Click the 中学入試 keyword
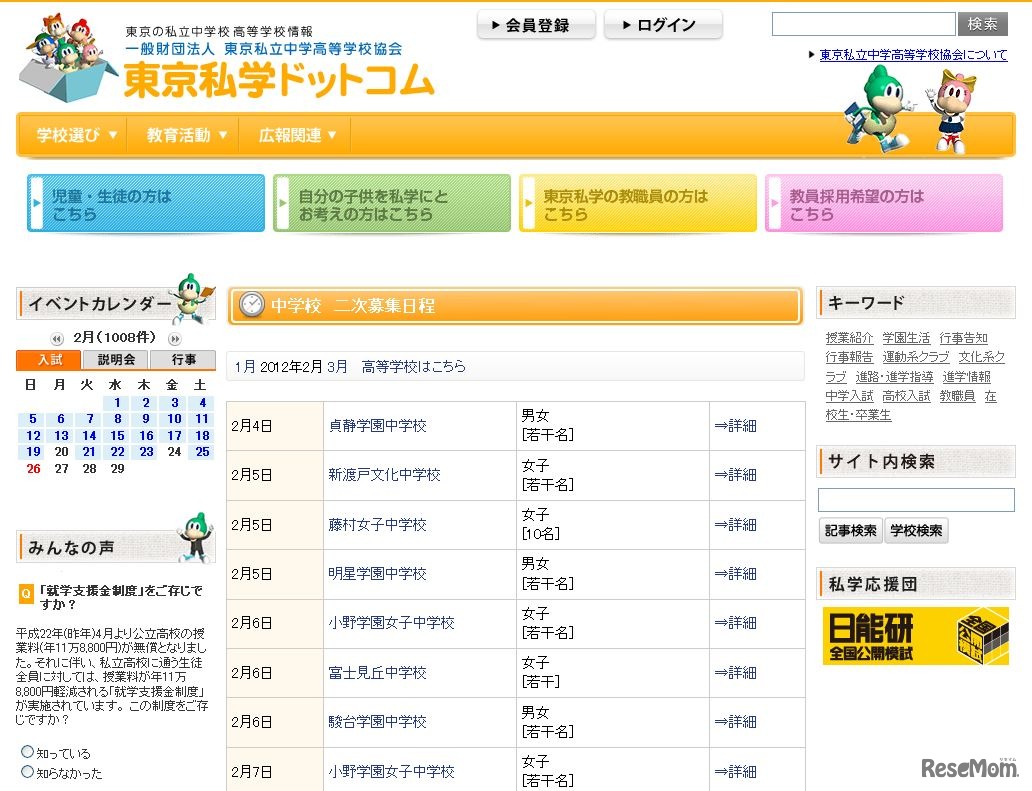Viewport: 1032px width, 791px height. 849,396
